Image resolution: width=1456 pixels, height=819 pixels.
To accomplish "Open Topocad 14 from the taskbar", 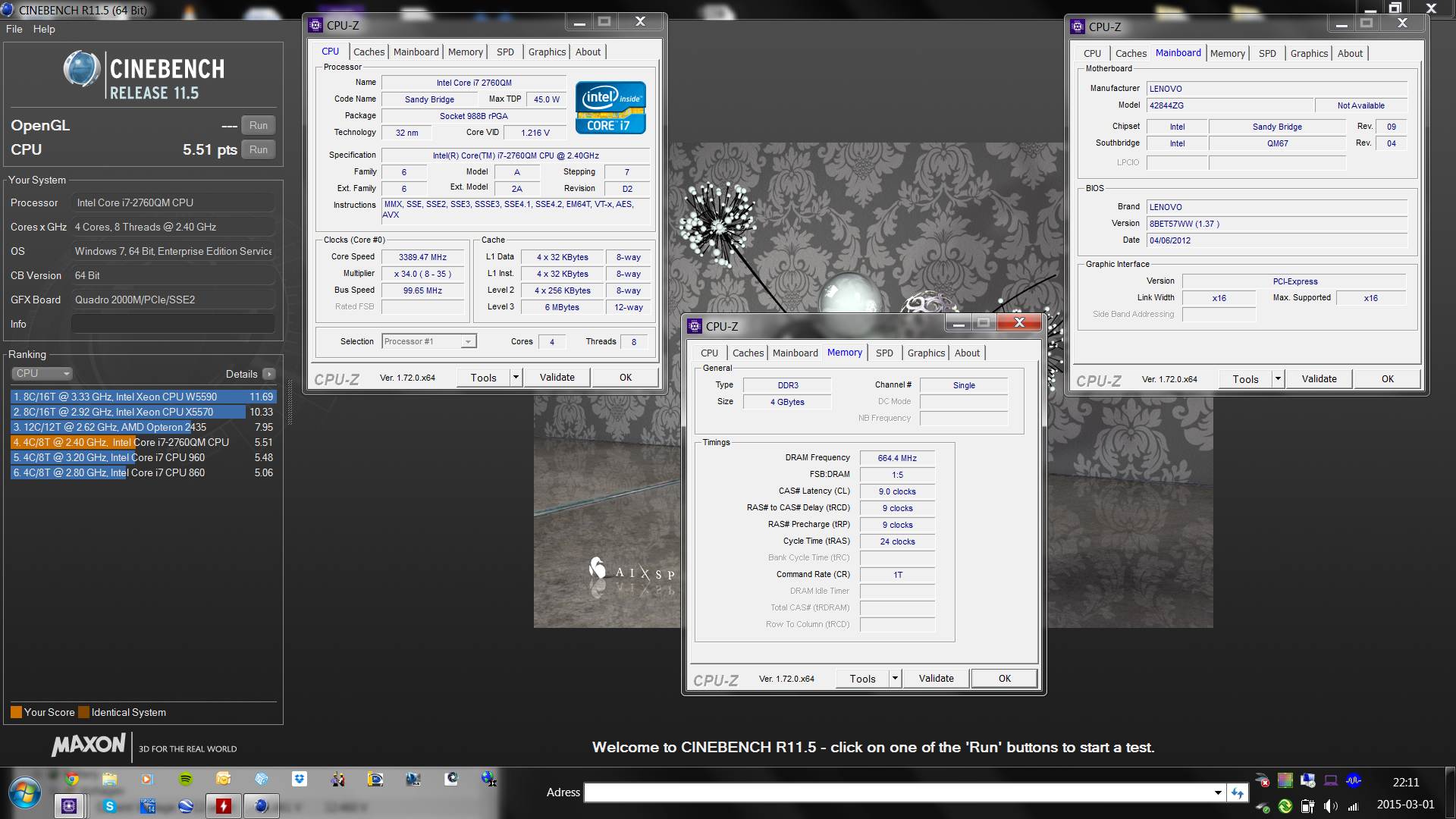I will (x=148, y=805).
